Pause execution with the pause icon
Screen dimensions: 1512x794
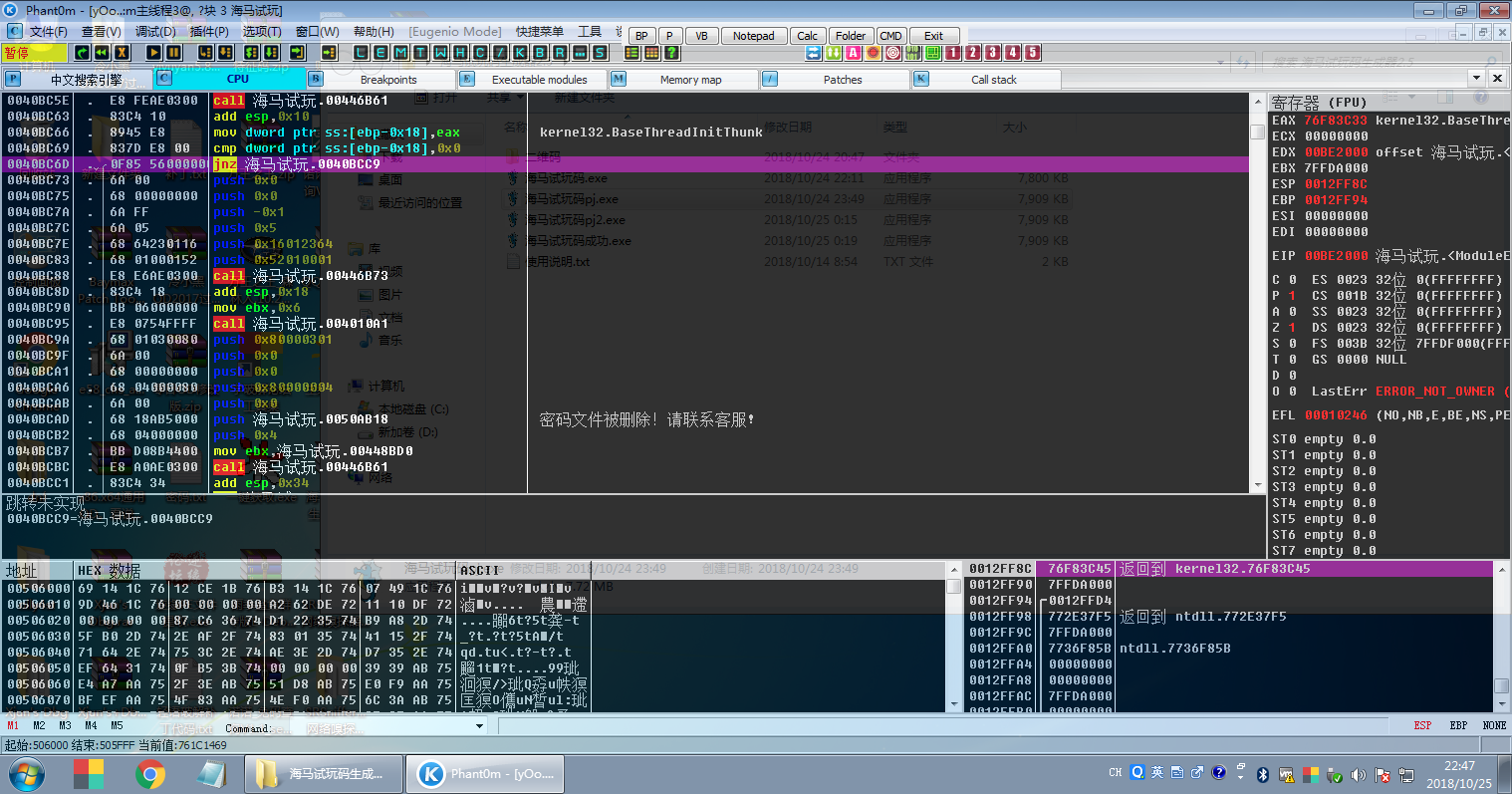click(173, 52)
